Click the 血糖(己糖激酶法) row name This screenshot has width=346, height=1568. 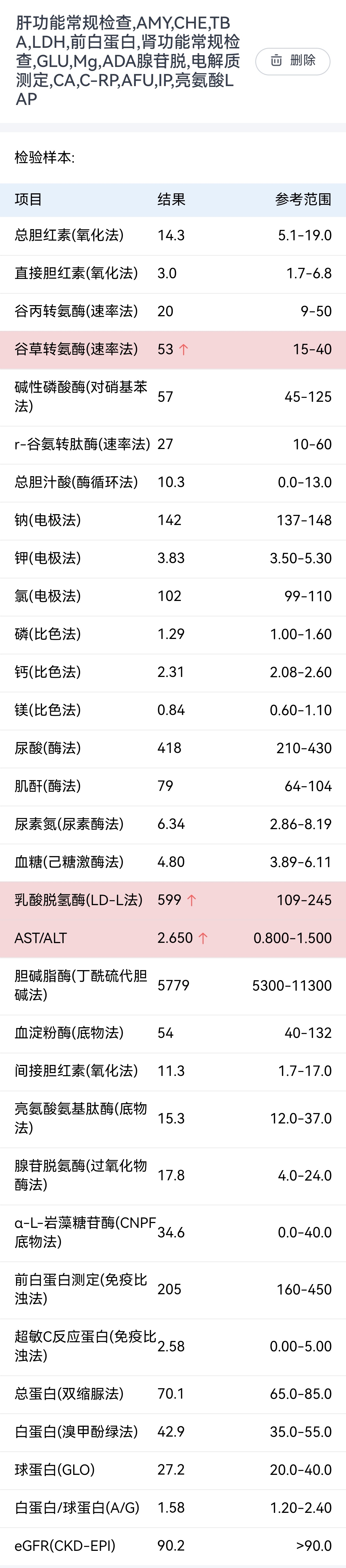[x=69, y=862]
